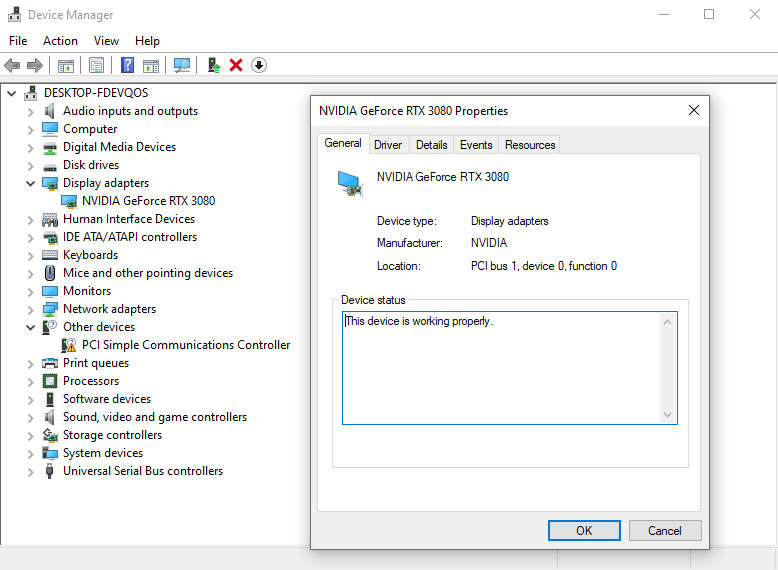
Task: Maximize the Device Manager window
Action: (x=709, y=14)
